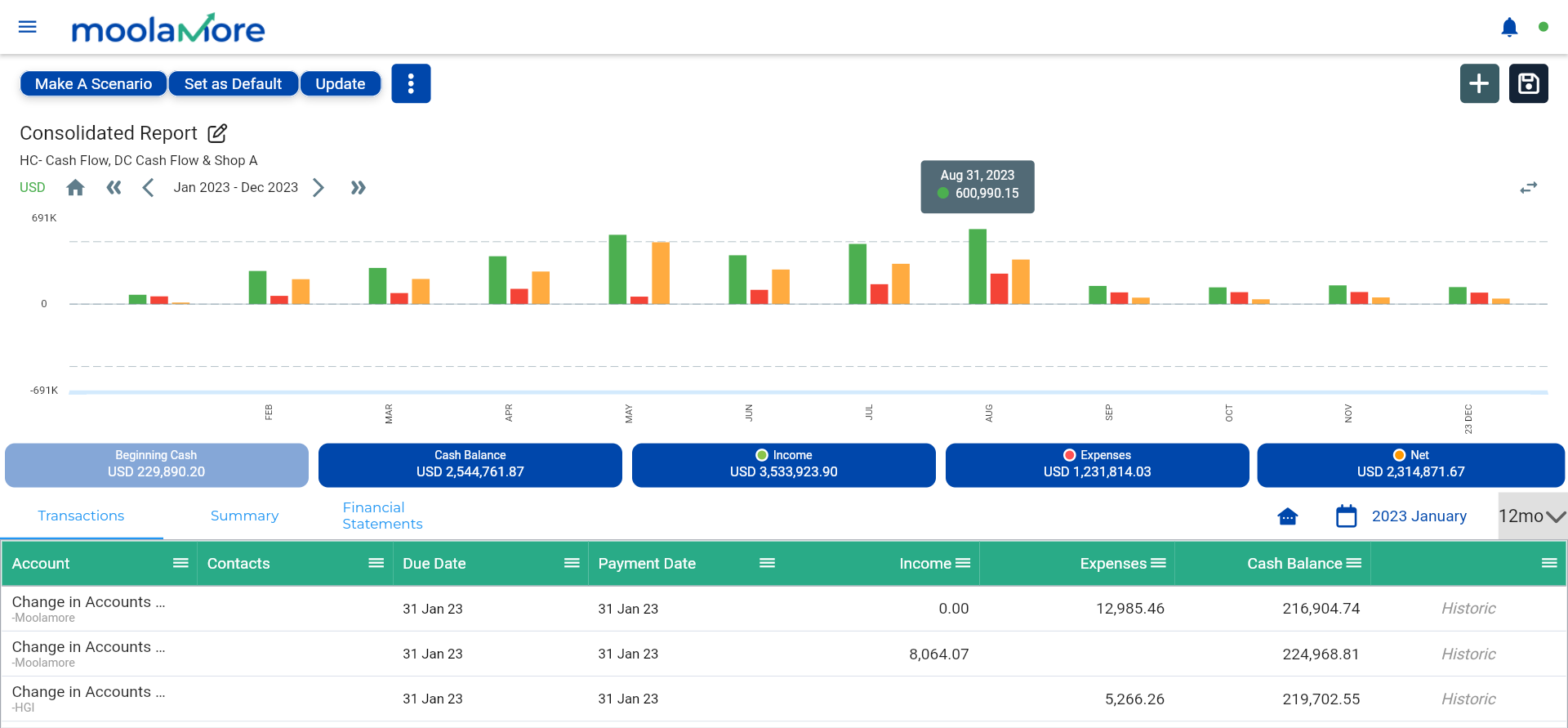Viewport: 1568px width, 728px height.
Task: Toggle the Cash Balance card
Action: point(470,465)
